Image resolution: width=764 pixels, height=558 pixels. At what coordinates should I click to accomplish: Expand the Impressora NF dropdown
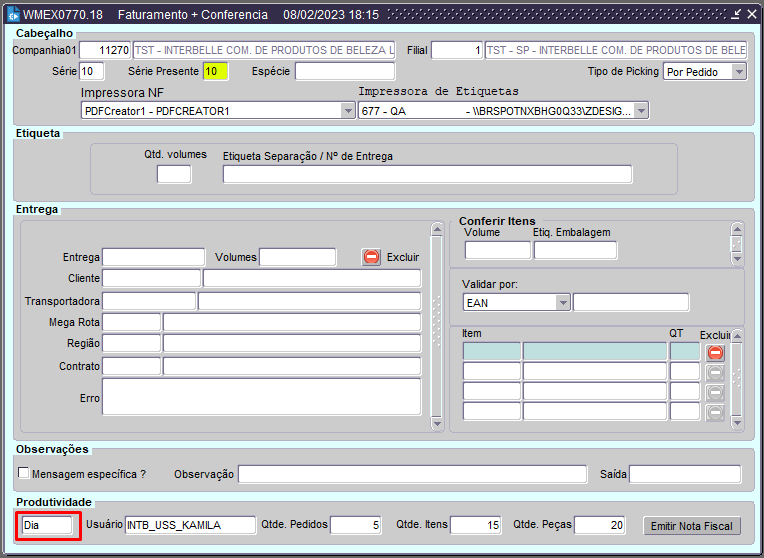(349, 111)
